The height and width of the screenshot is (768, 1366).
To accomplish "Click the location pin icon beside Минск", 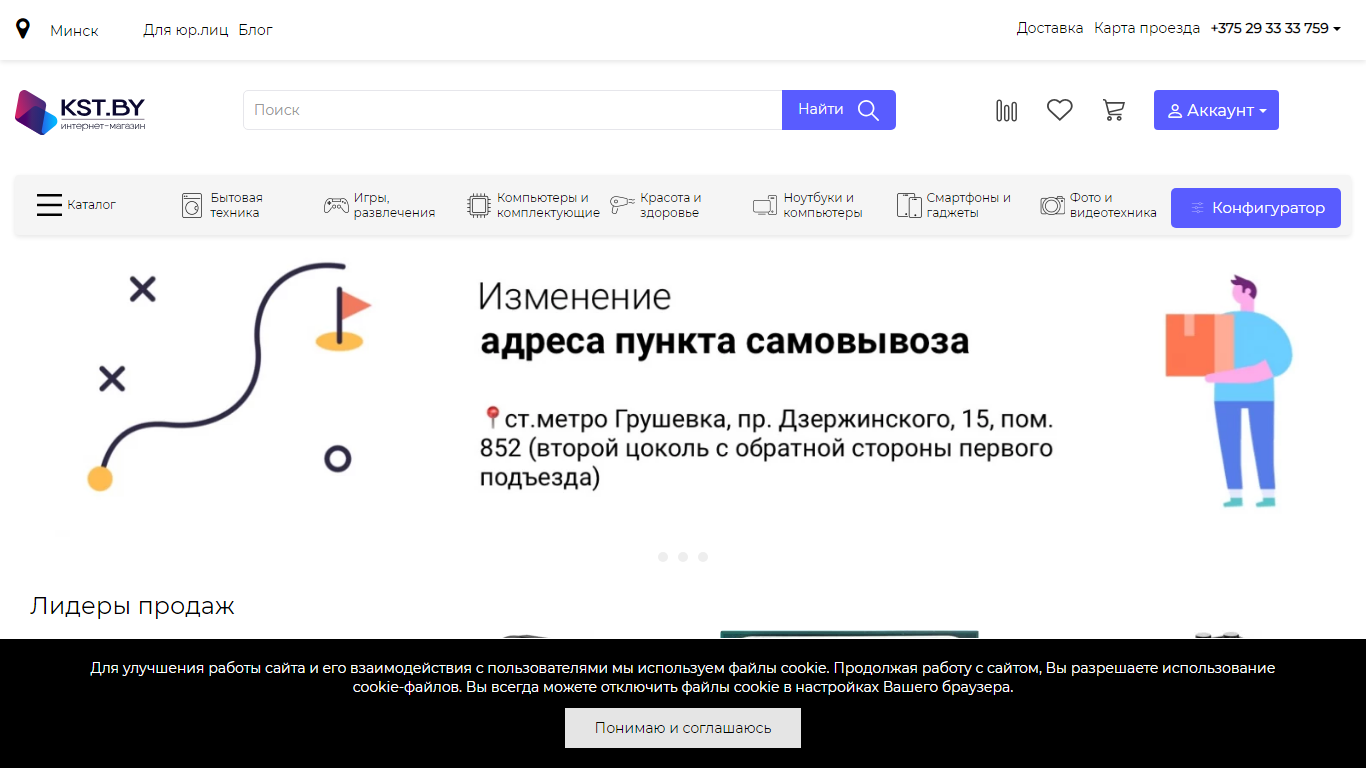I will pyautogui.click(x=23, y=29).
